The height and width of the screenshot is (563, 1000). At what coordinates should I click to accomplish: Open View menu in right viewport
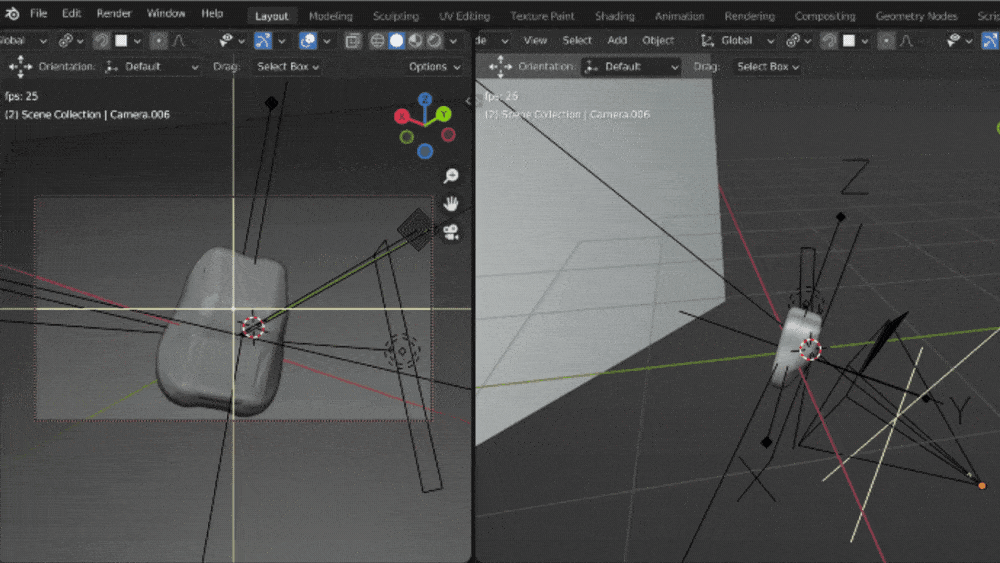[535, 41]
